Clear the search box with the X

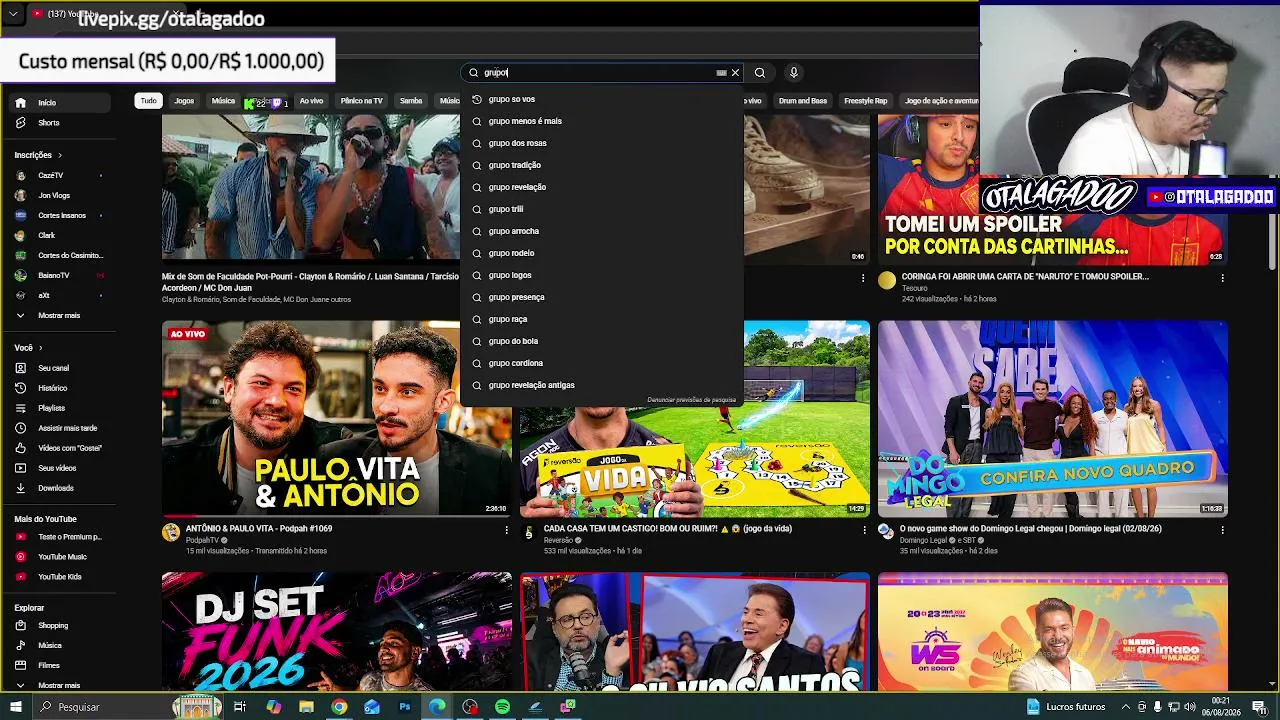coord(735,73)
